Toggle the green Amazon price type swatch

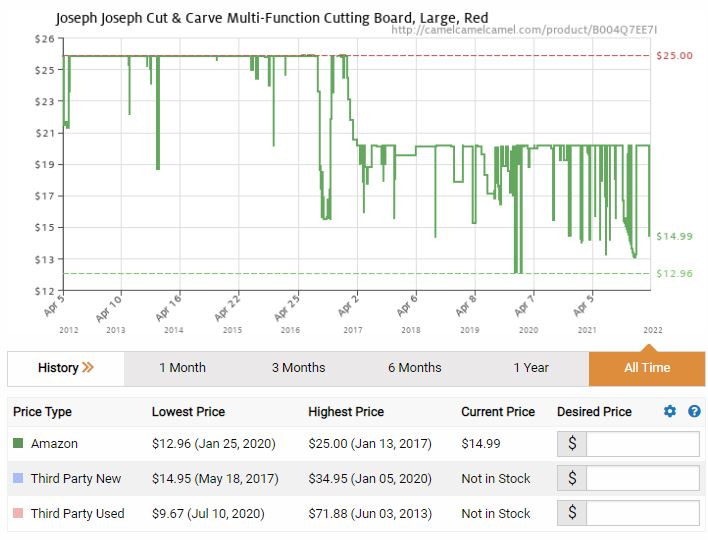(x=18, y=443)
